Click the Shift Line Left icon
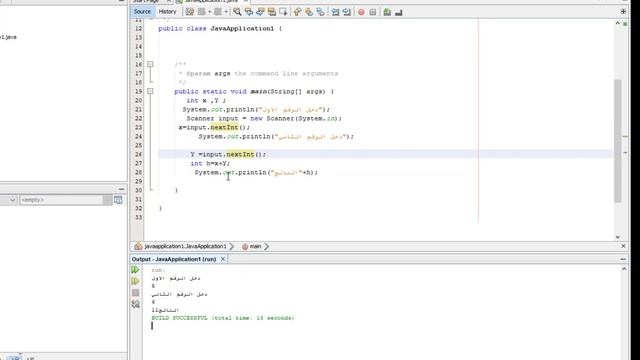Screen dimensions: 640x360 tap(335, 12)
